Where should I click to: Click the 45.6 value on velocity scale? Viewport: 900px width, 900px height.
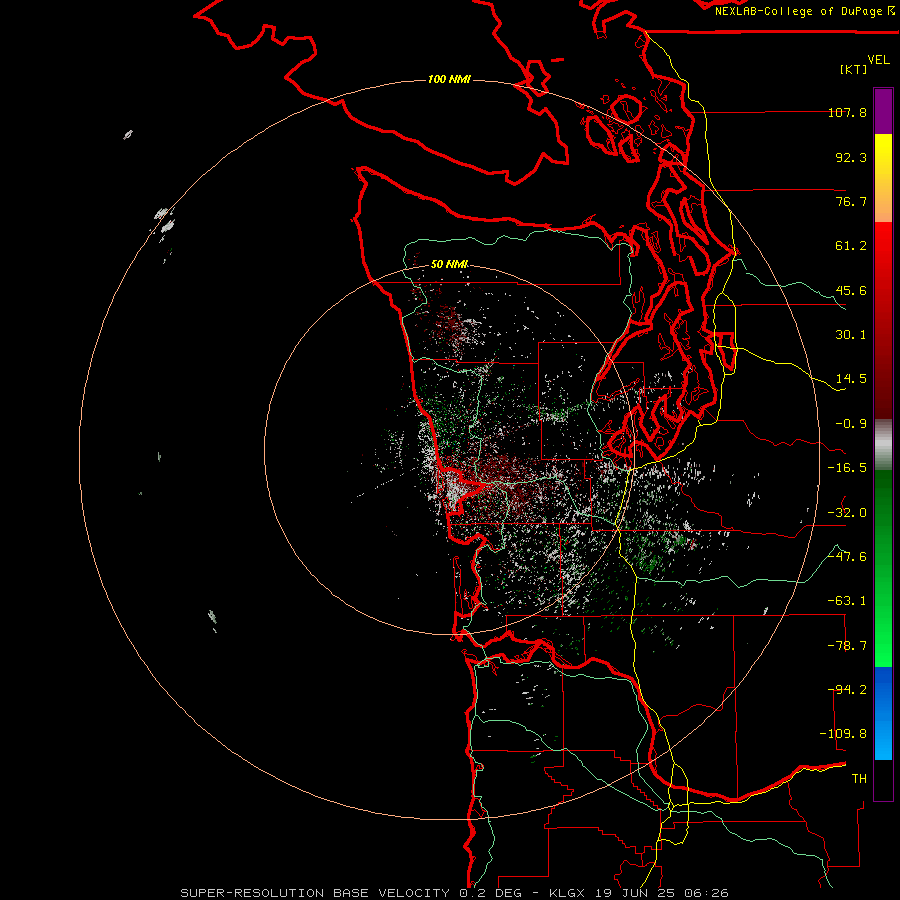851,290
